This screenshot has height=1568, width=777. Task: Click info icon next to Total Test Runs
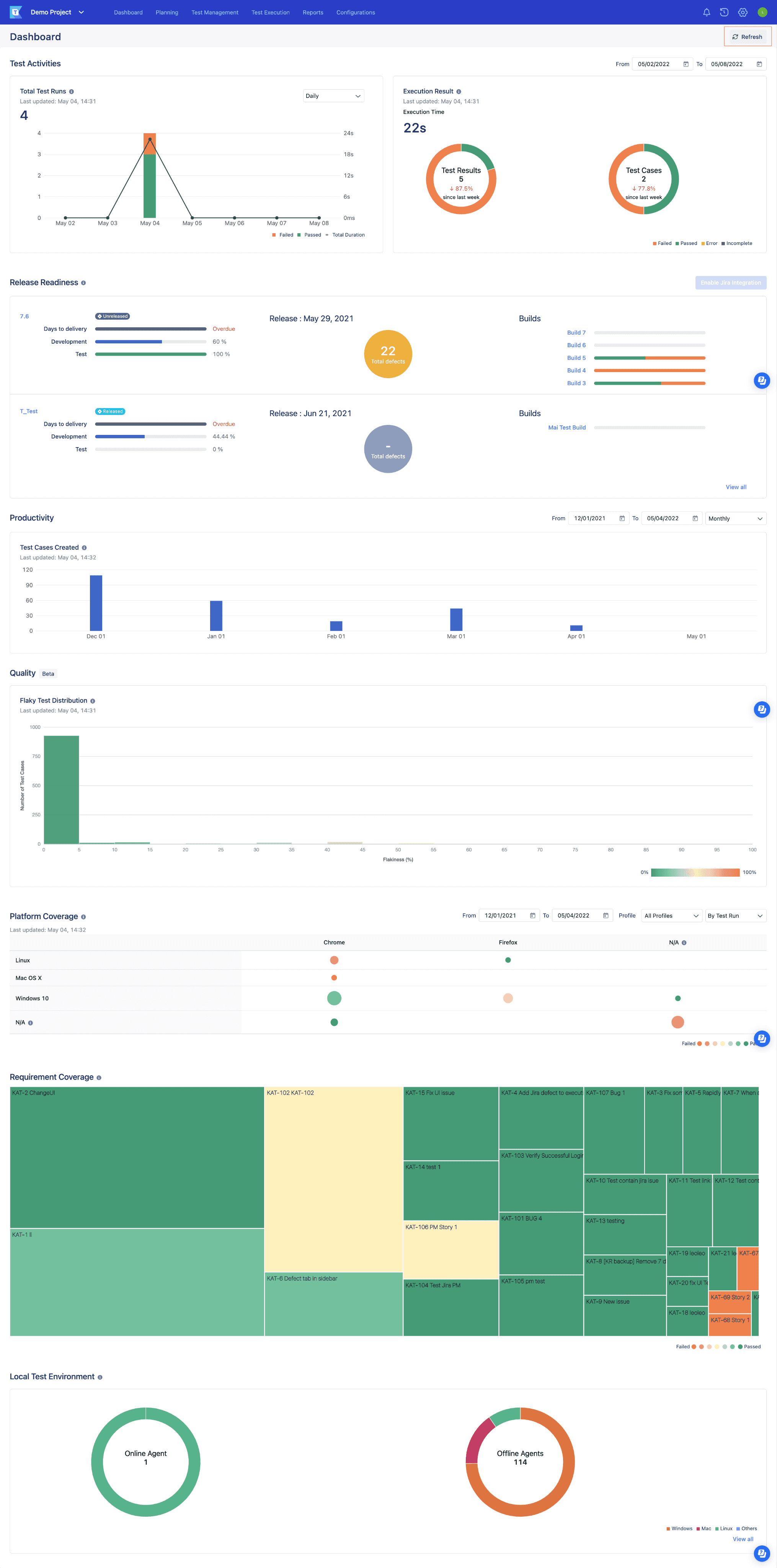(x=71, y=92)
